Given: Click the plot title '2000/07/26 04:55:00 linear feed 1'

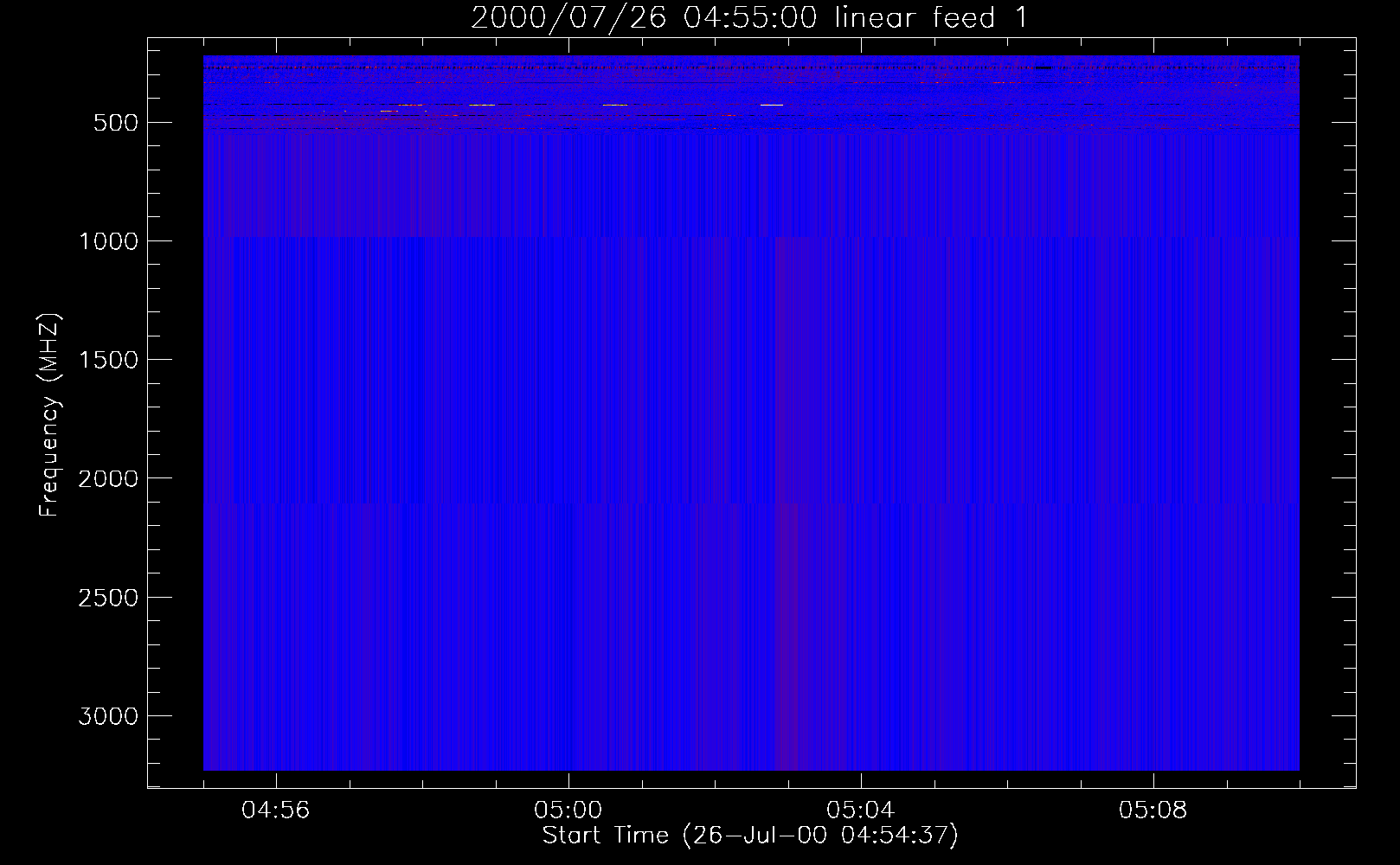Looking at the screenshot, I should click(x=749, y=17).
